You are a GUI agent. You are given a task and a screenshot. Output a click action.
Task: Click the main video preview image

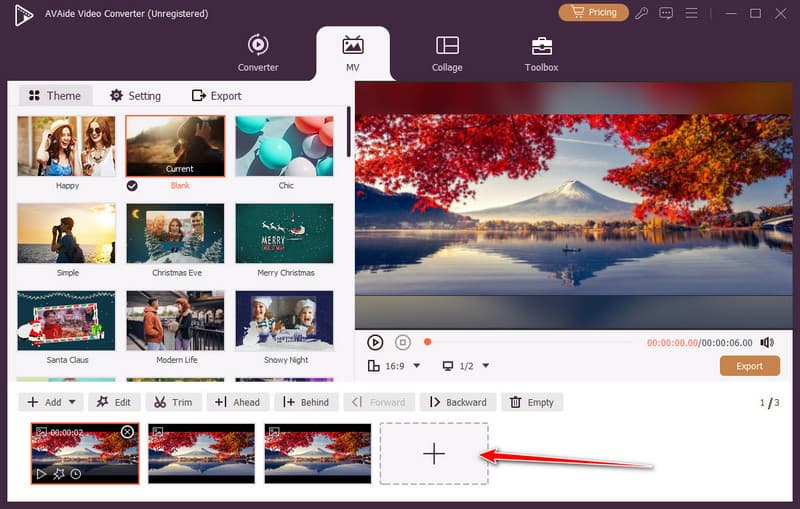click(x=573, y=205)
